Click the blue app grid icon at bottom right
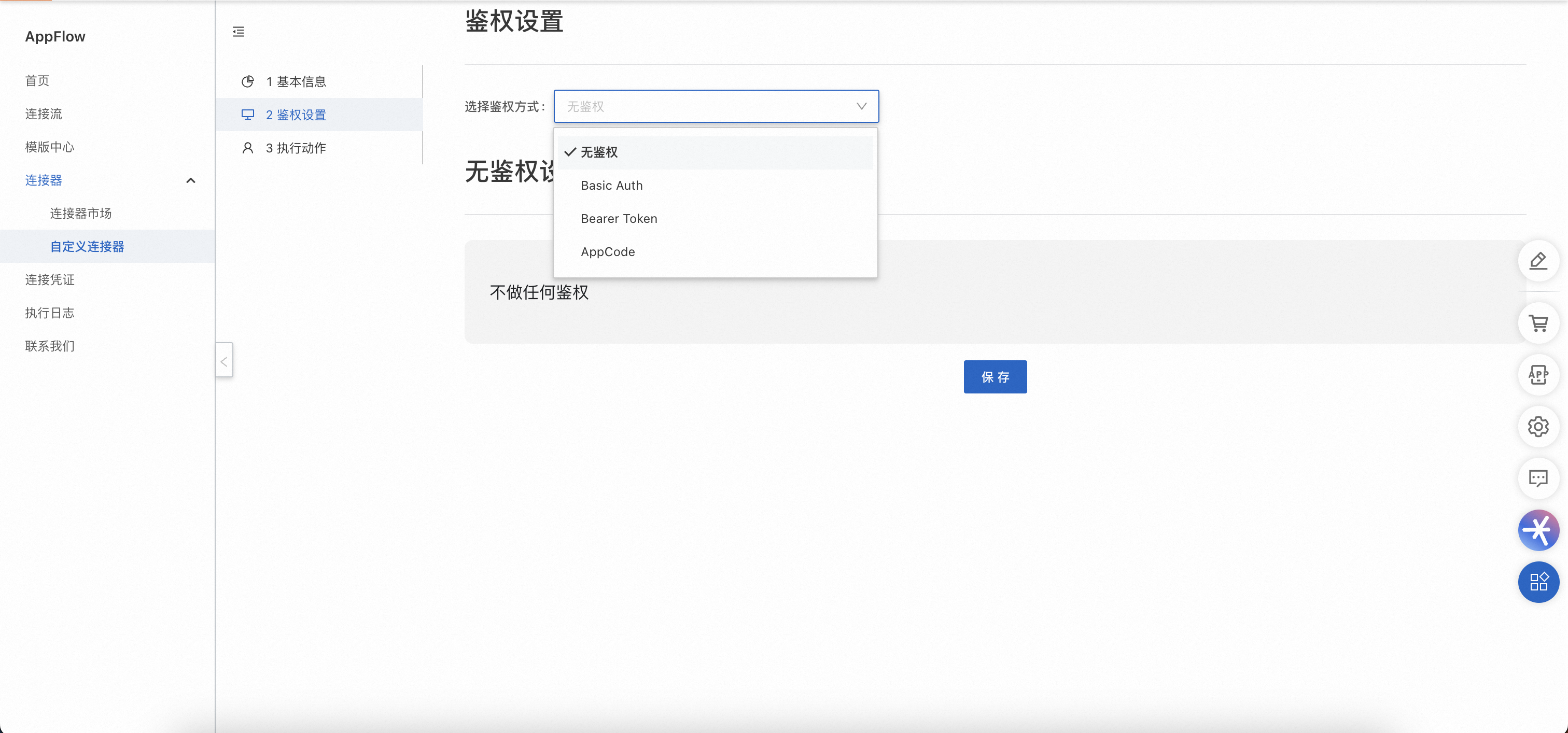The height and width of the screenshot is (733, 1568). tap(1538, 582)
